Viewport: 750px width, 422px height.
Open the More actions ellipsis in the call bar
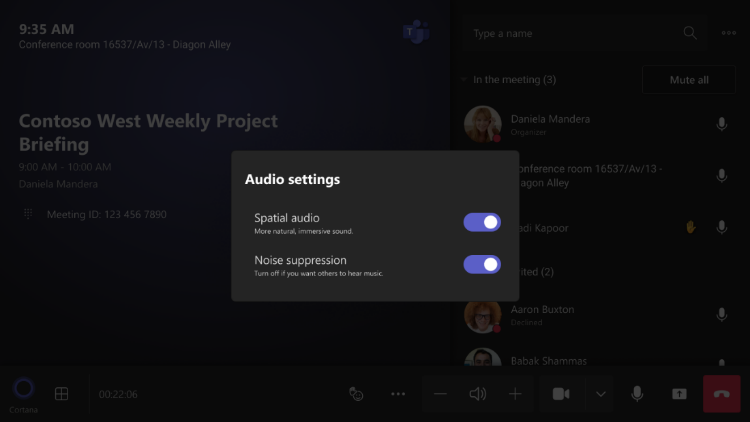point(398,394)
